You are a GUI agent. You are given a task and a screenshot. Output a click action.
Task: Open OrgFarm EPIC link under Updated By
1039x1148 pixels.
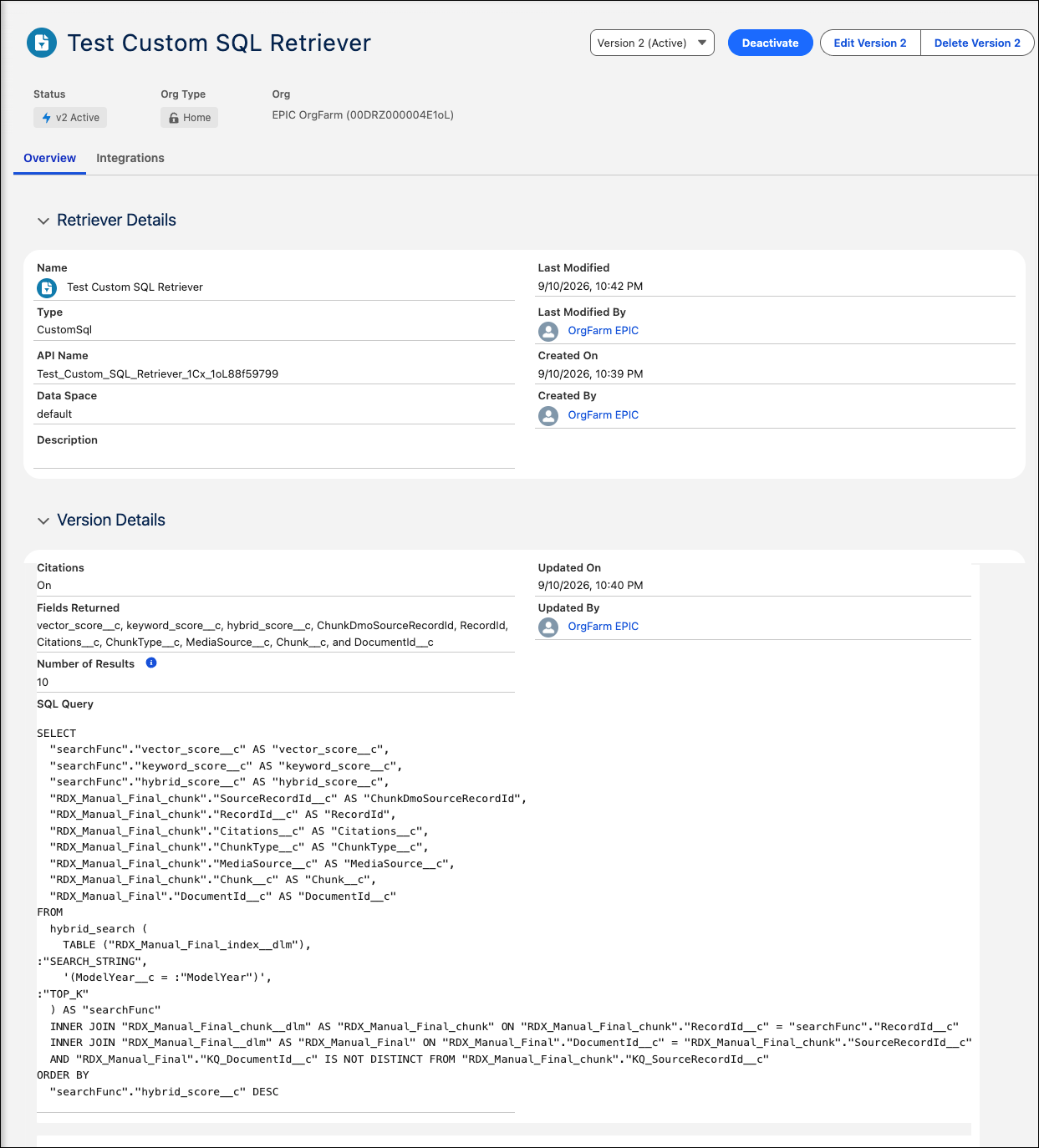tap(604, 627)
